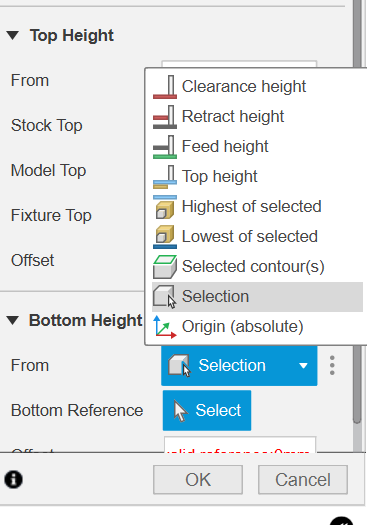The width and height of the screenshot is (367, 525).
Task: Open Bottom Height From Selection dropdown
Action: click(239, 365)
